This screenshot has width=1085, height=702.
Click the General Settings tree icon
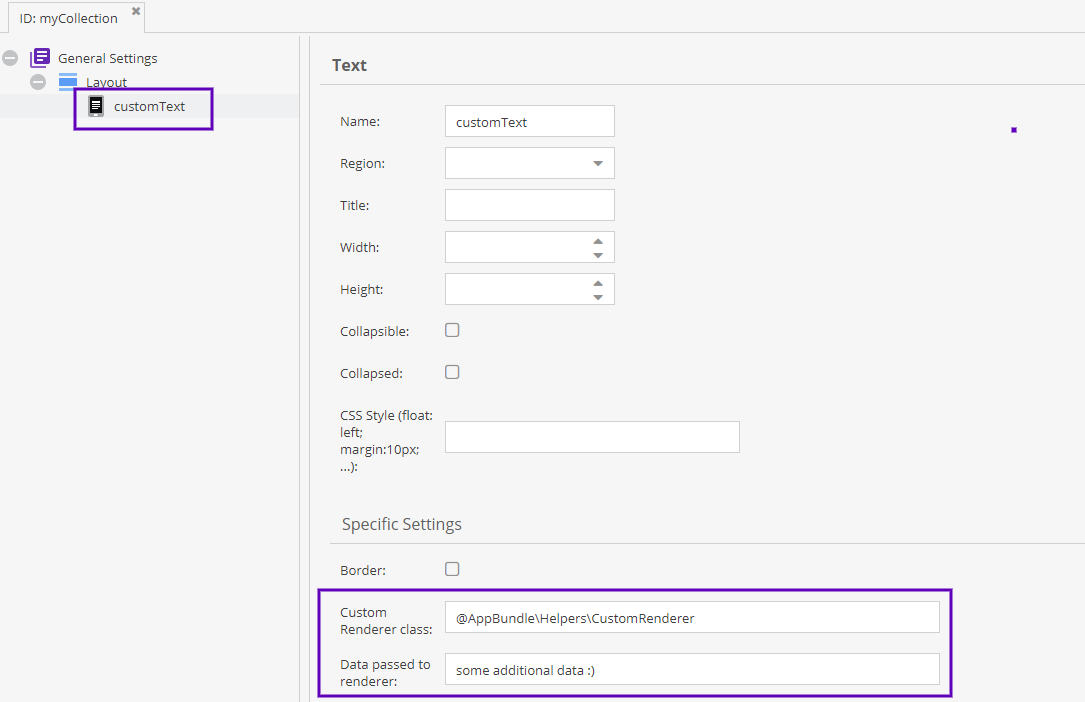[x=40, y=58]
